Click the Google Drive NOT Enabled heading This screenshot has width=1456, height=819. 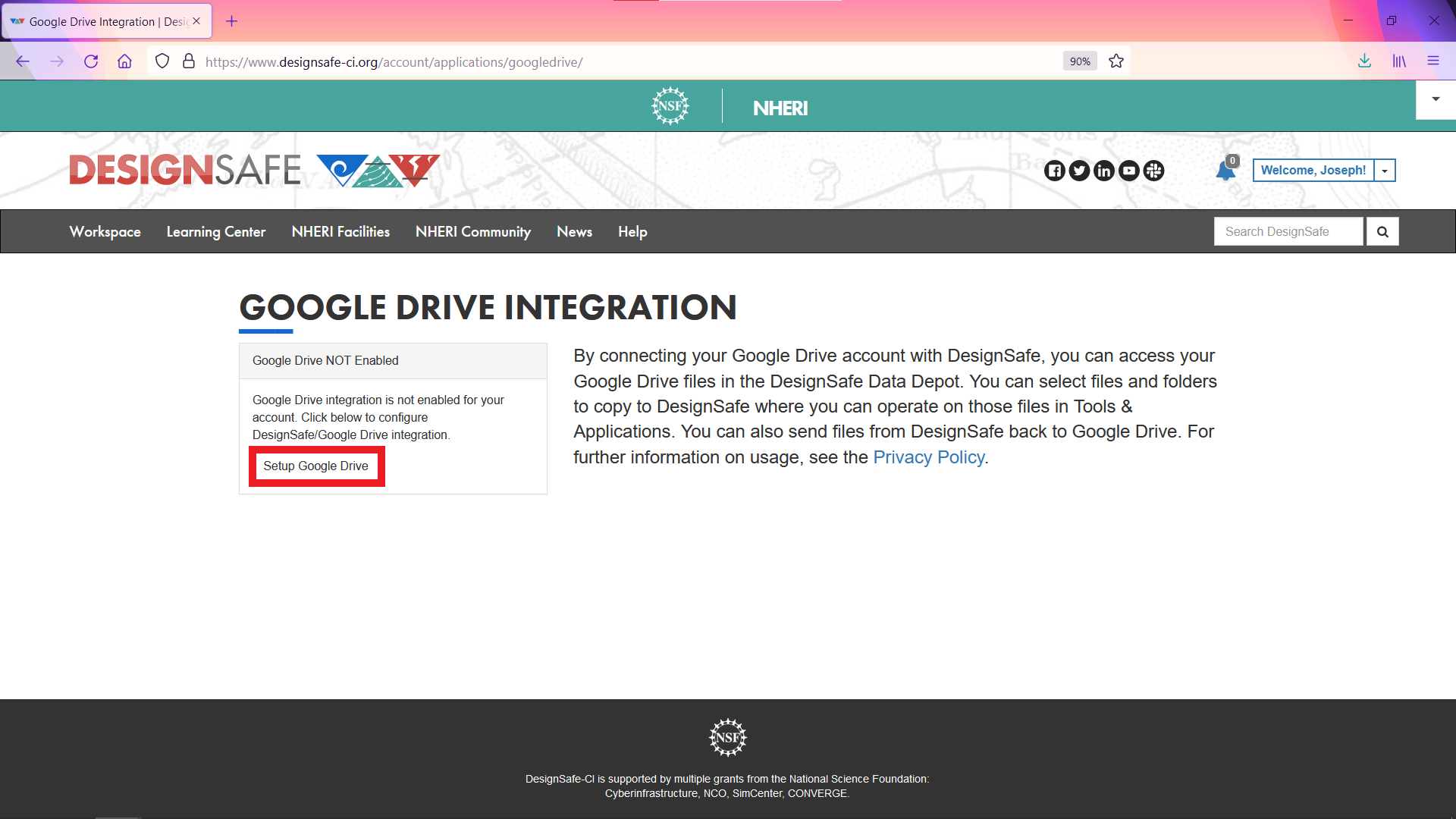pyautogui.click(x=325, y=361)
